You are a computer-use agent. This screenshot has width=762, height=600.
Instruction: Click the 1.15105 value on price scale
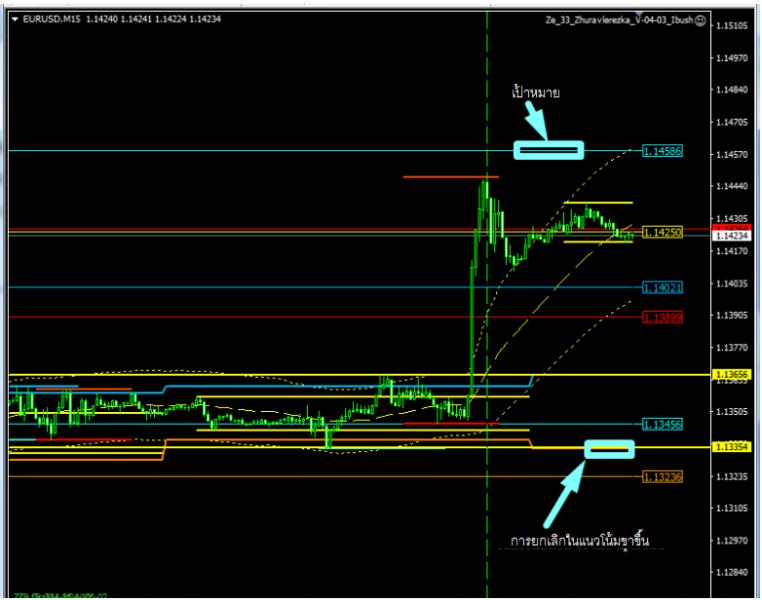732,26
